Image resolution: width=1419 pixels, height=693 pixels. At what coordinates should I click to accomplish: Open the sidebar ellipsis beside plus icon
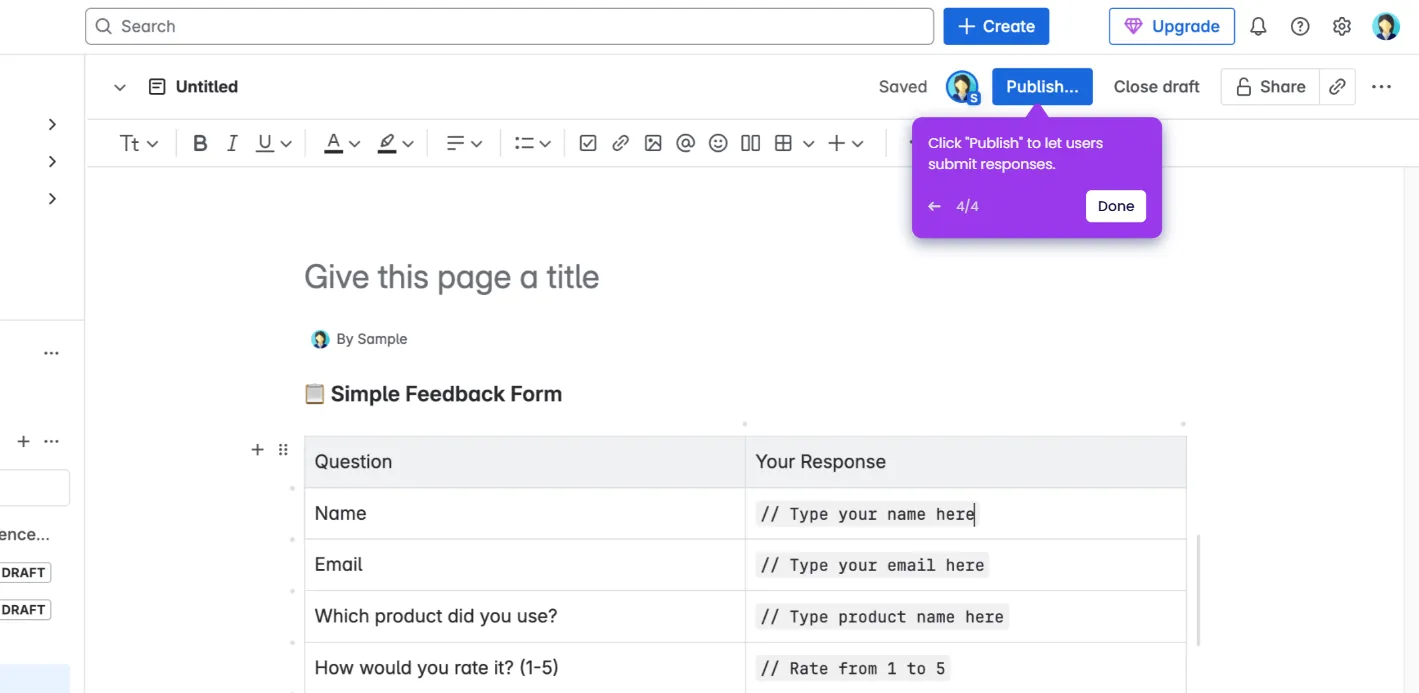(x=52, y=441)
